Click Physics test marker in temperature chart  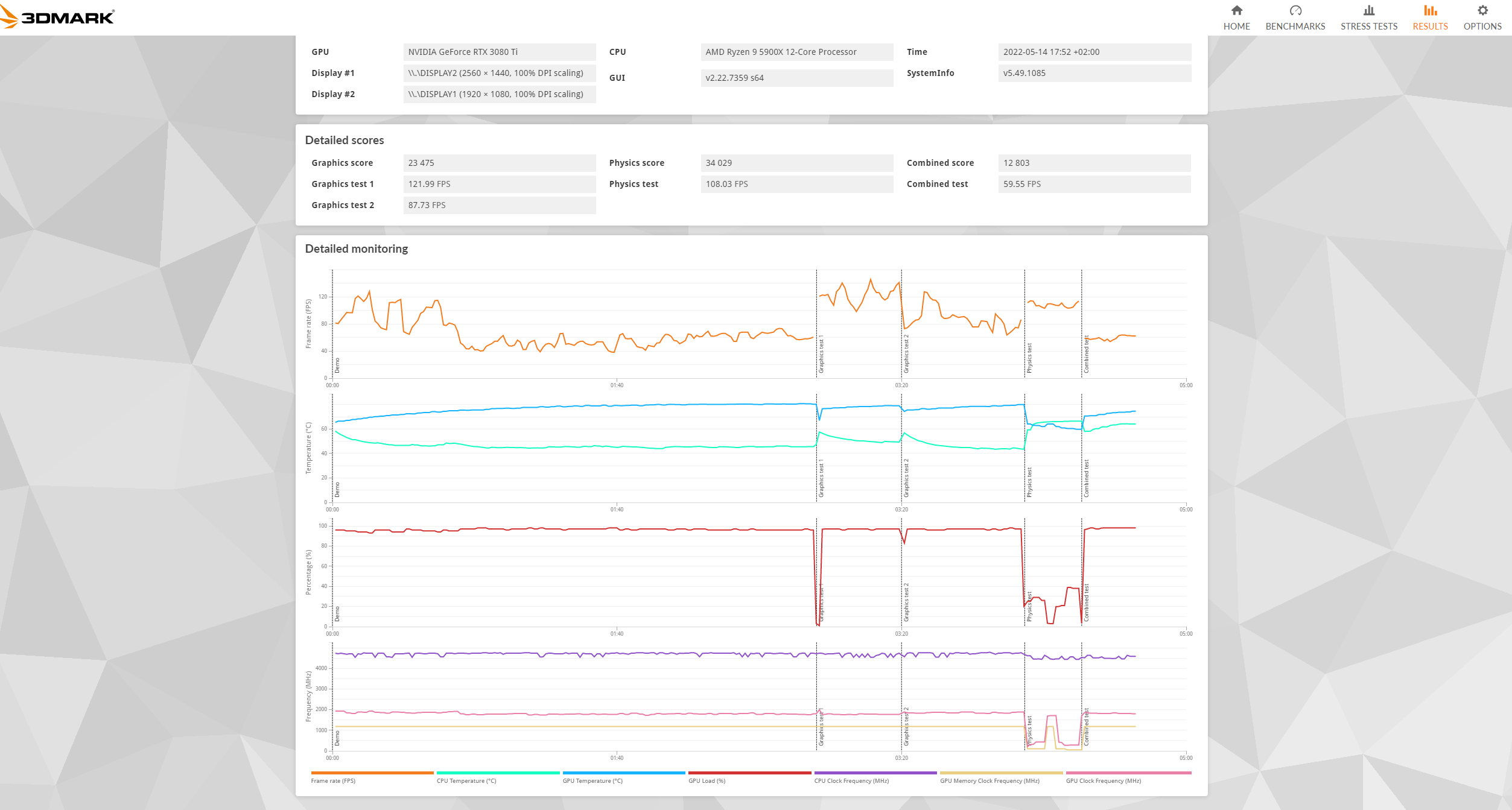(1029, 483)
